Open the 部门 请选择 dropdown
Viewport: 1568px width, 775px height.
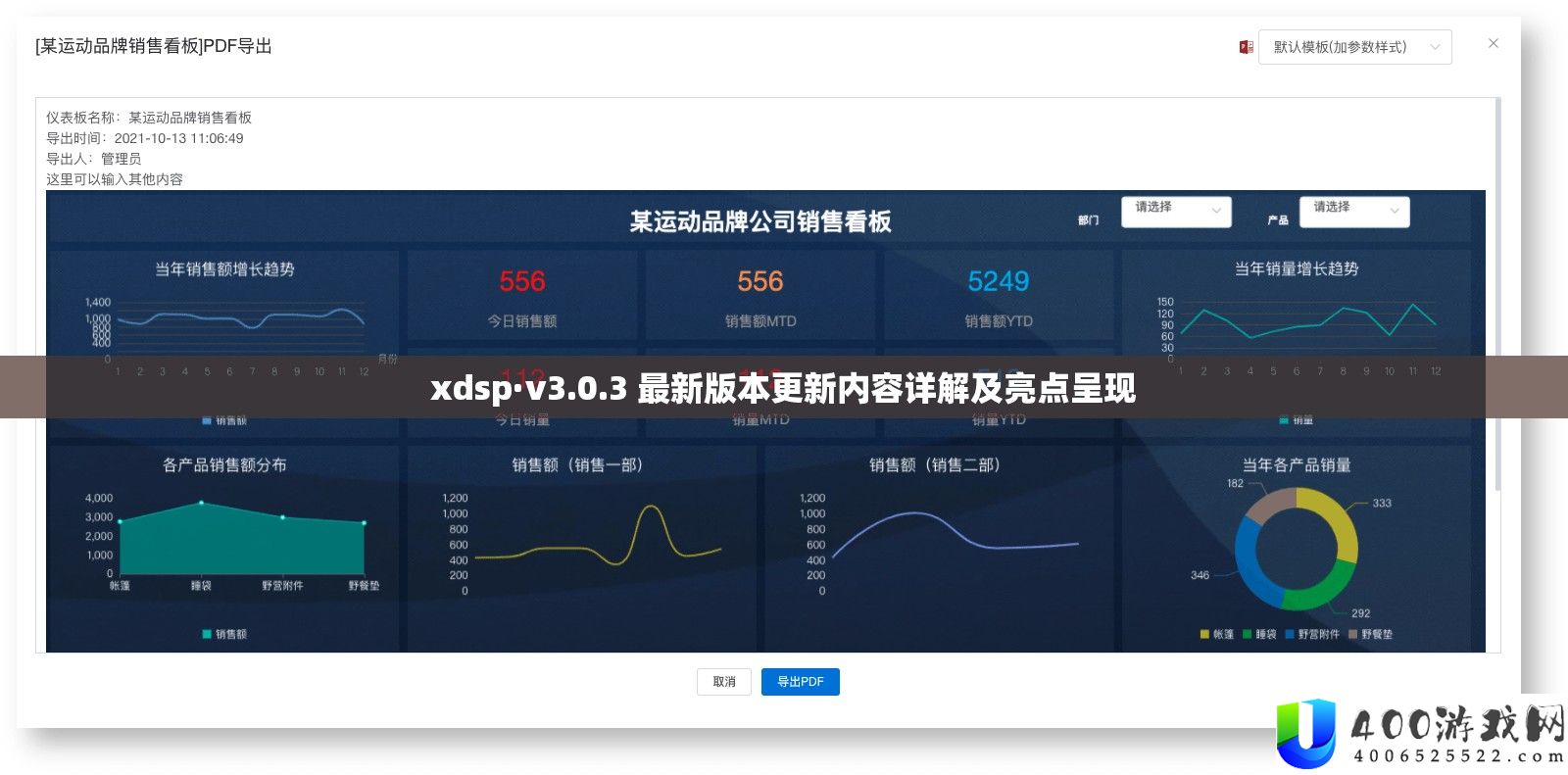[x=1176, y=211]
